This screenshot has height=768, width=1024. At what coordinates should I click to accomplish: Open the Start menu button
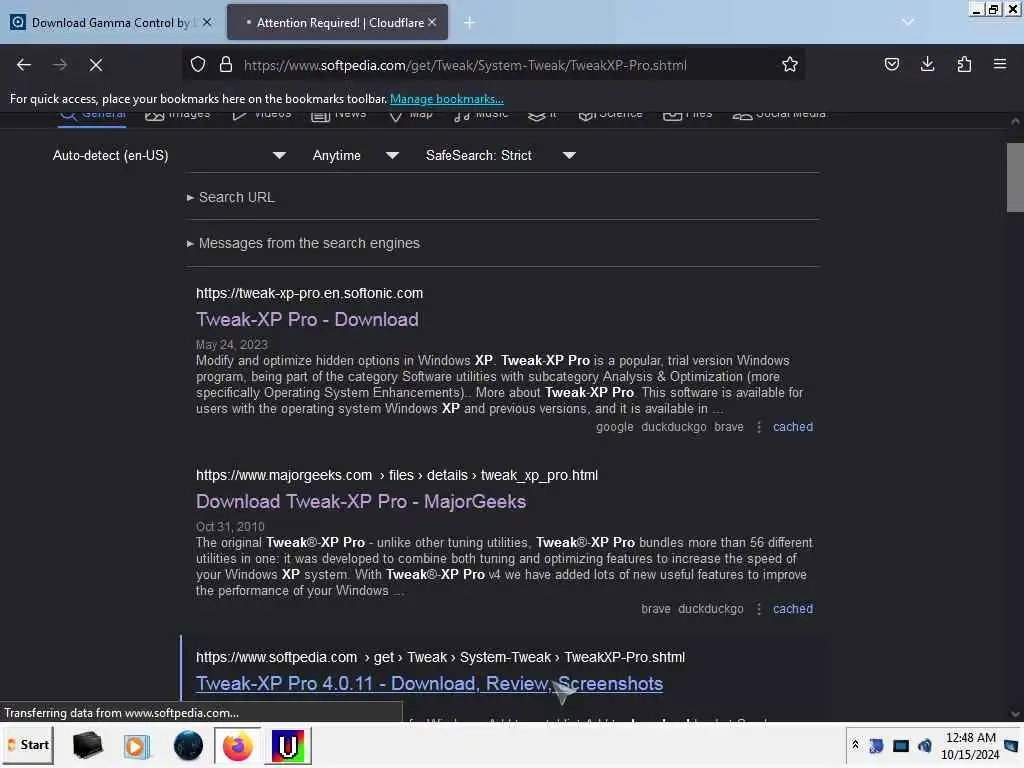pyautogui.click(x=28, y=745)
